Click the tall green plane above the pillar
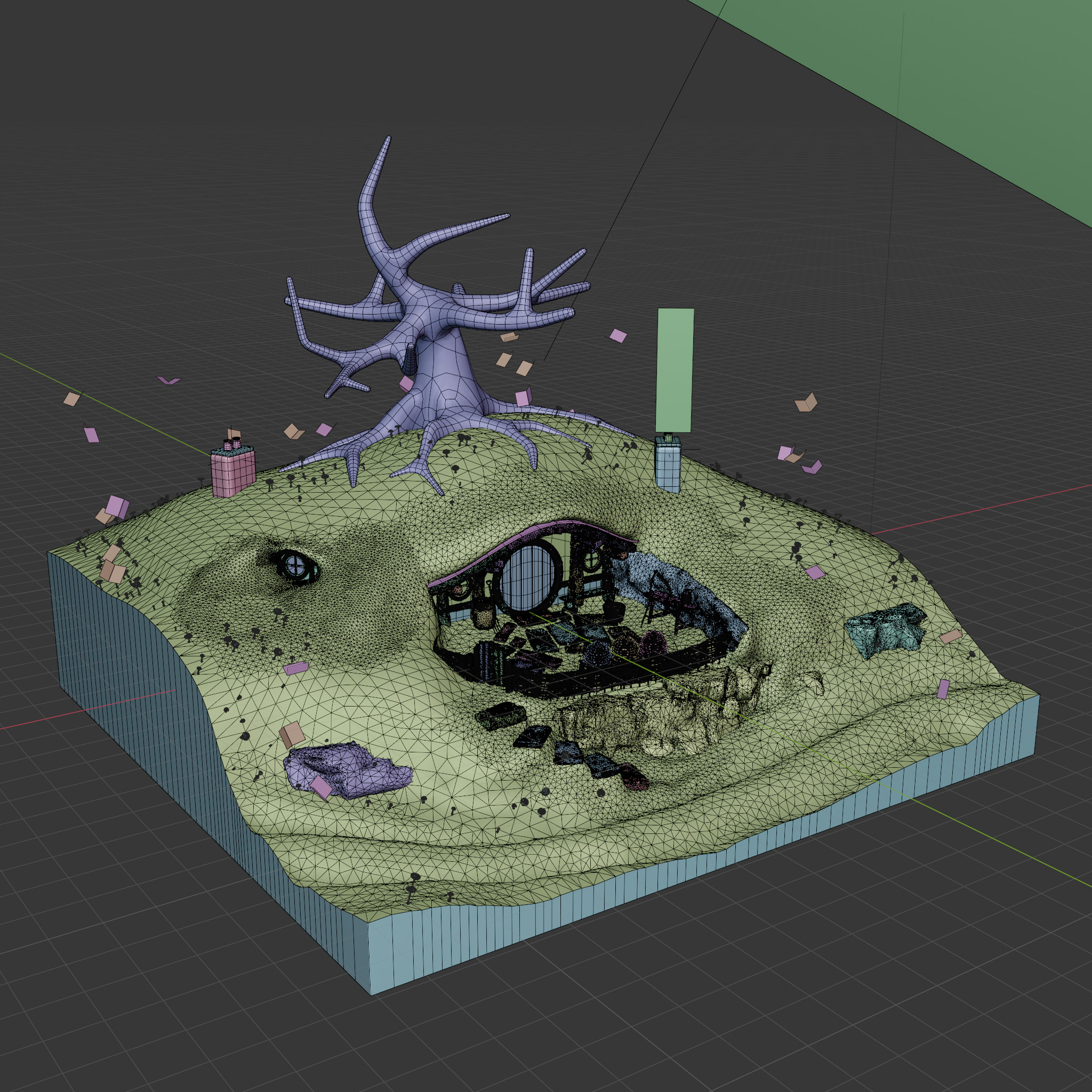 675,371
